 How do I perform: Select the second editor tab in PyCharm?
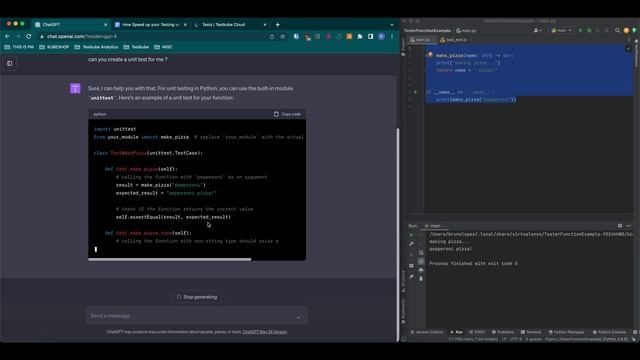point(456,40)
